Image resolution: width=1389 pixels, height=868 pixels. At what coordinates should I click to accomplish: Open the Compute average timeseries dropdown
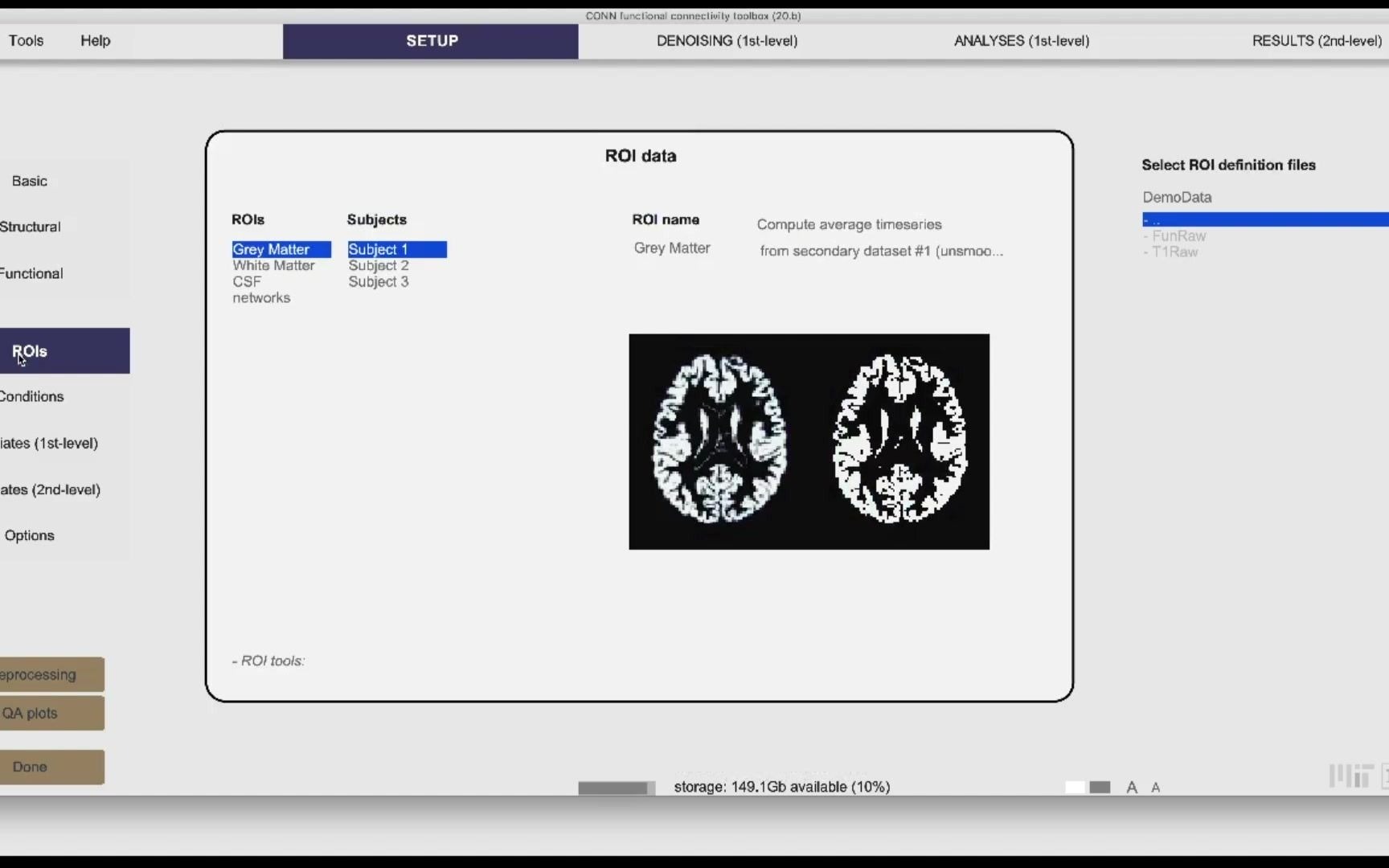coord(849,225)
